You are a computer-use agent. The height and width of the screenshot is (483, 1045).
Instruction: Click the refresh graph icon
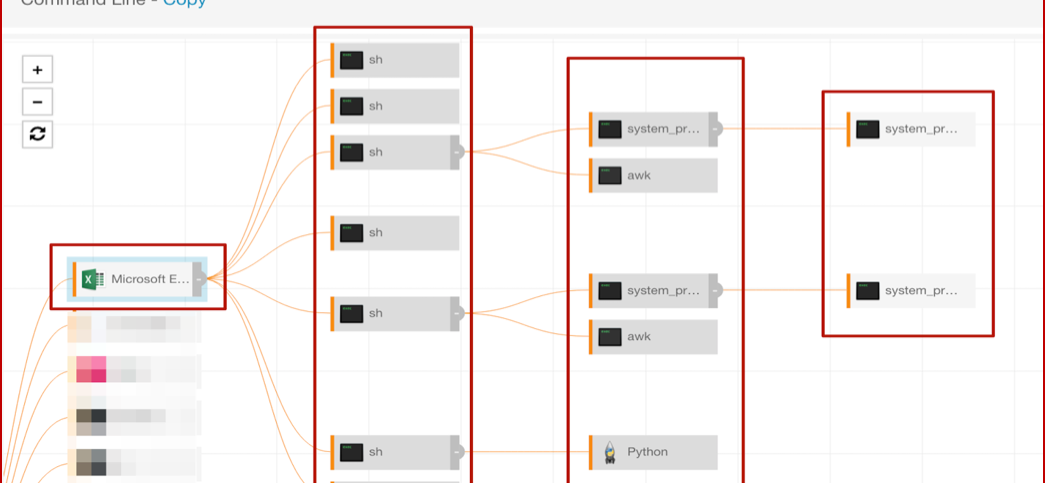pyautogui.click(x=37, y=134)
